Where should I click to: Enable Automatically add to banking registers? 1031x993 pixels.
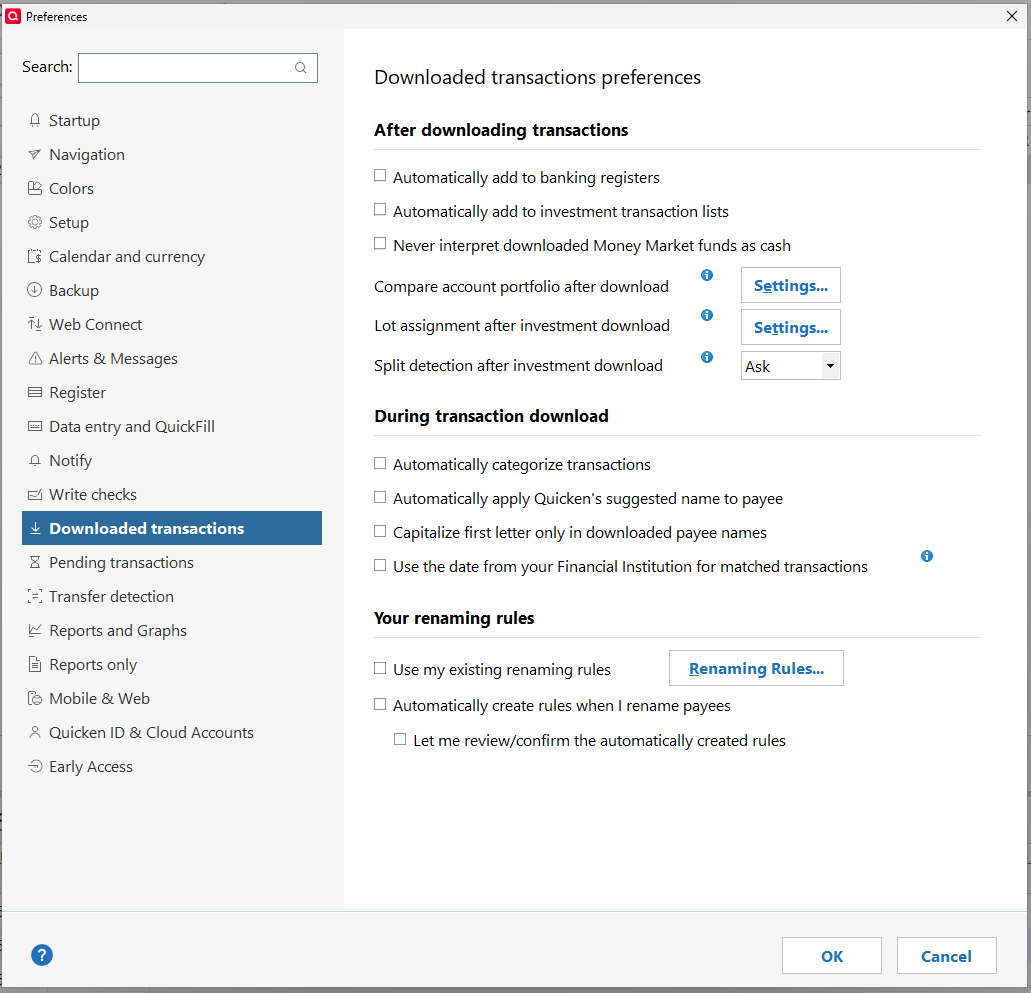(x=380, y=176)
